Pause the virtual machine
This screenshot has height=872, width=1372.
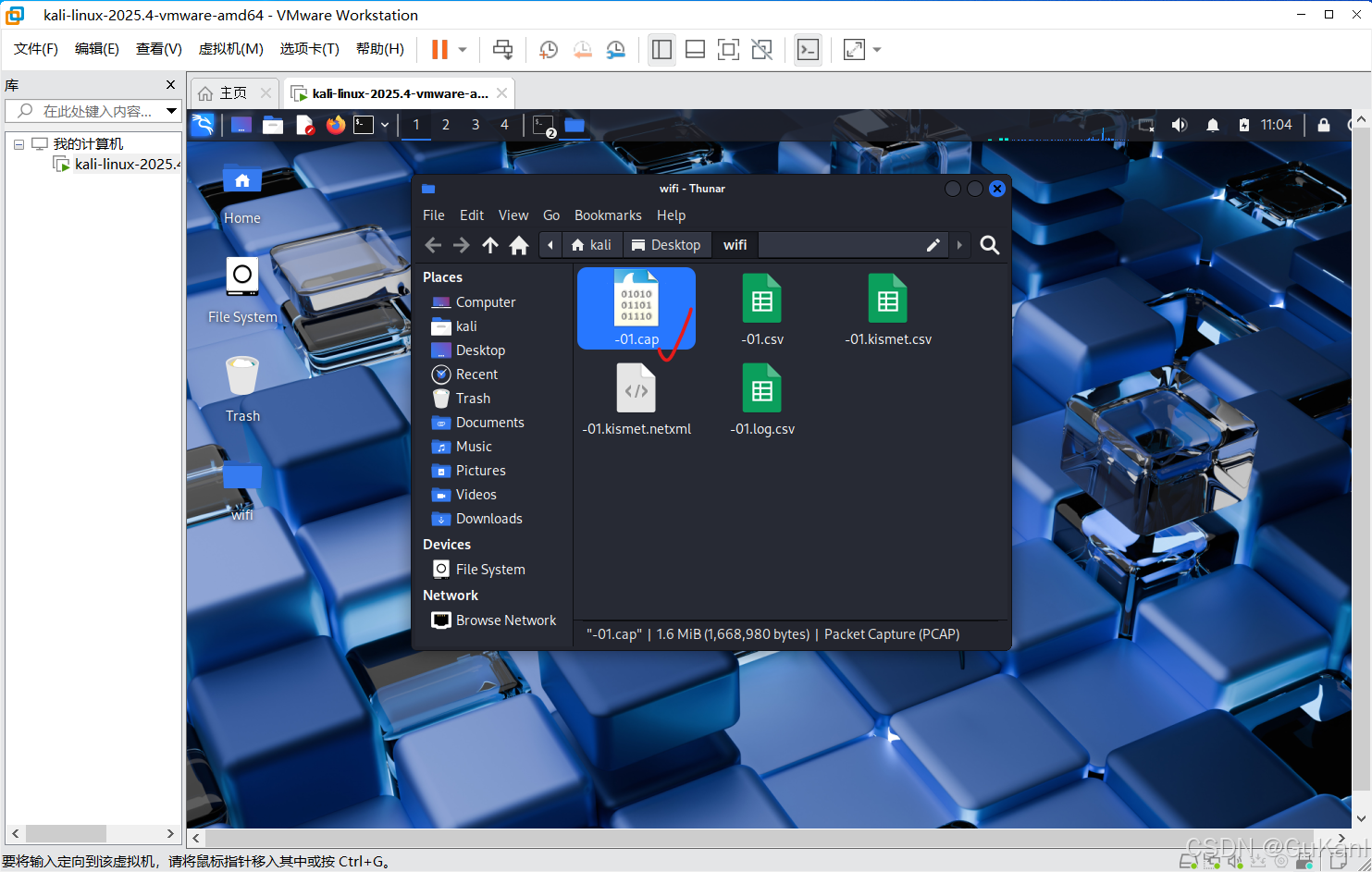click(x=439, y=50)
